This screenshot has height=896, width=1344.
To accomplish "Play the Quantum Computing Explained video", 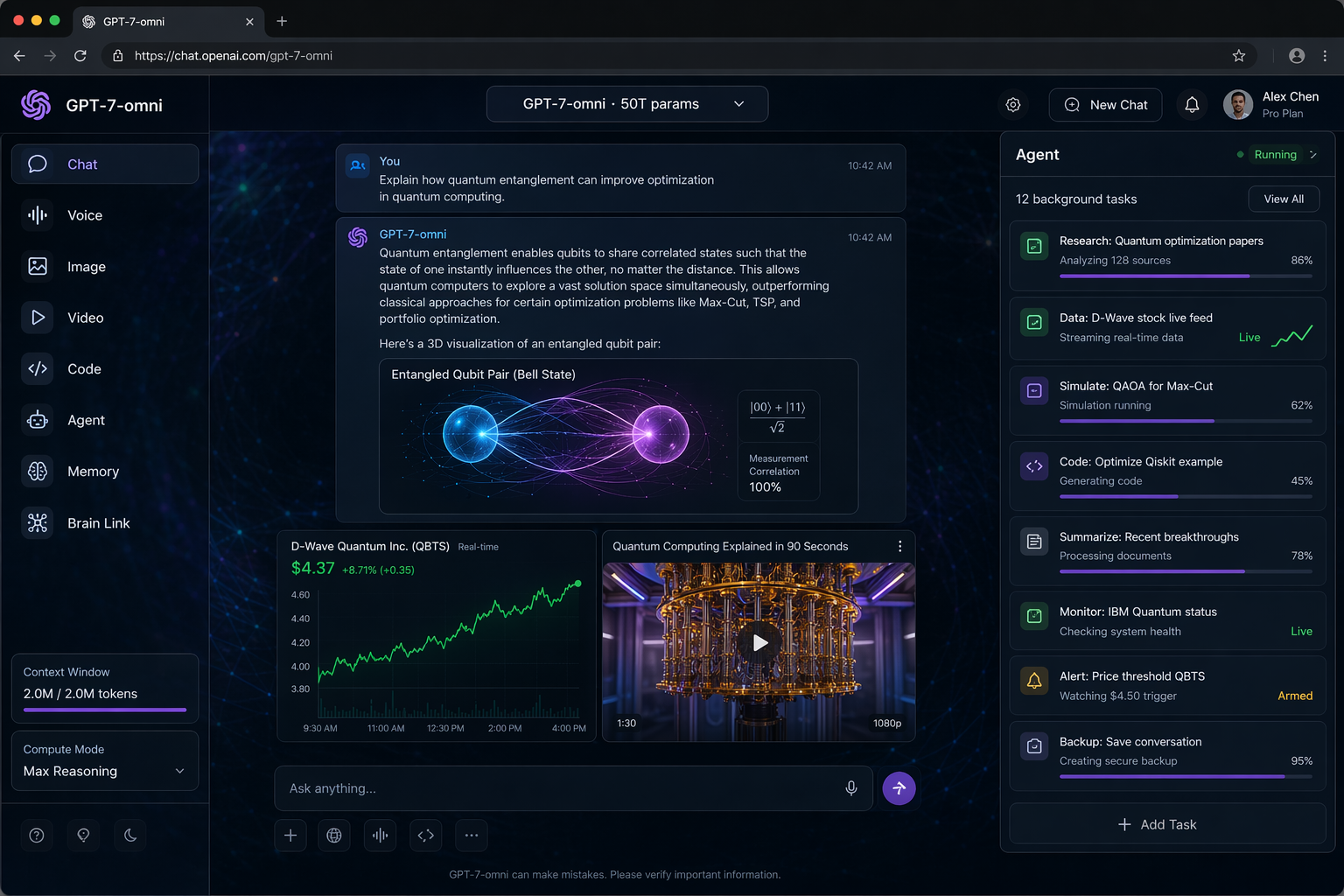I will (x=759, y=643).
